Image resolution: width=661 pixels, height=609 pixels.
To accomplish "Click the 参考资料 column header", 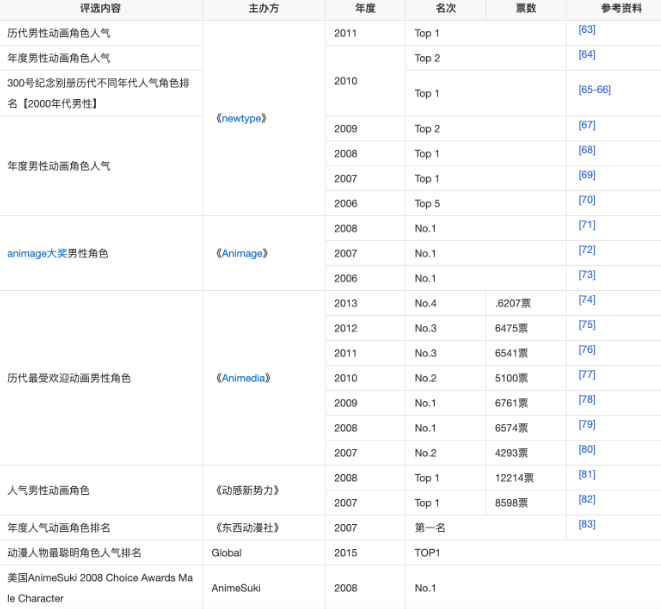I will click(613, 8).
